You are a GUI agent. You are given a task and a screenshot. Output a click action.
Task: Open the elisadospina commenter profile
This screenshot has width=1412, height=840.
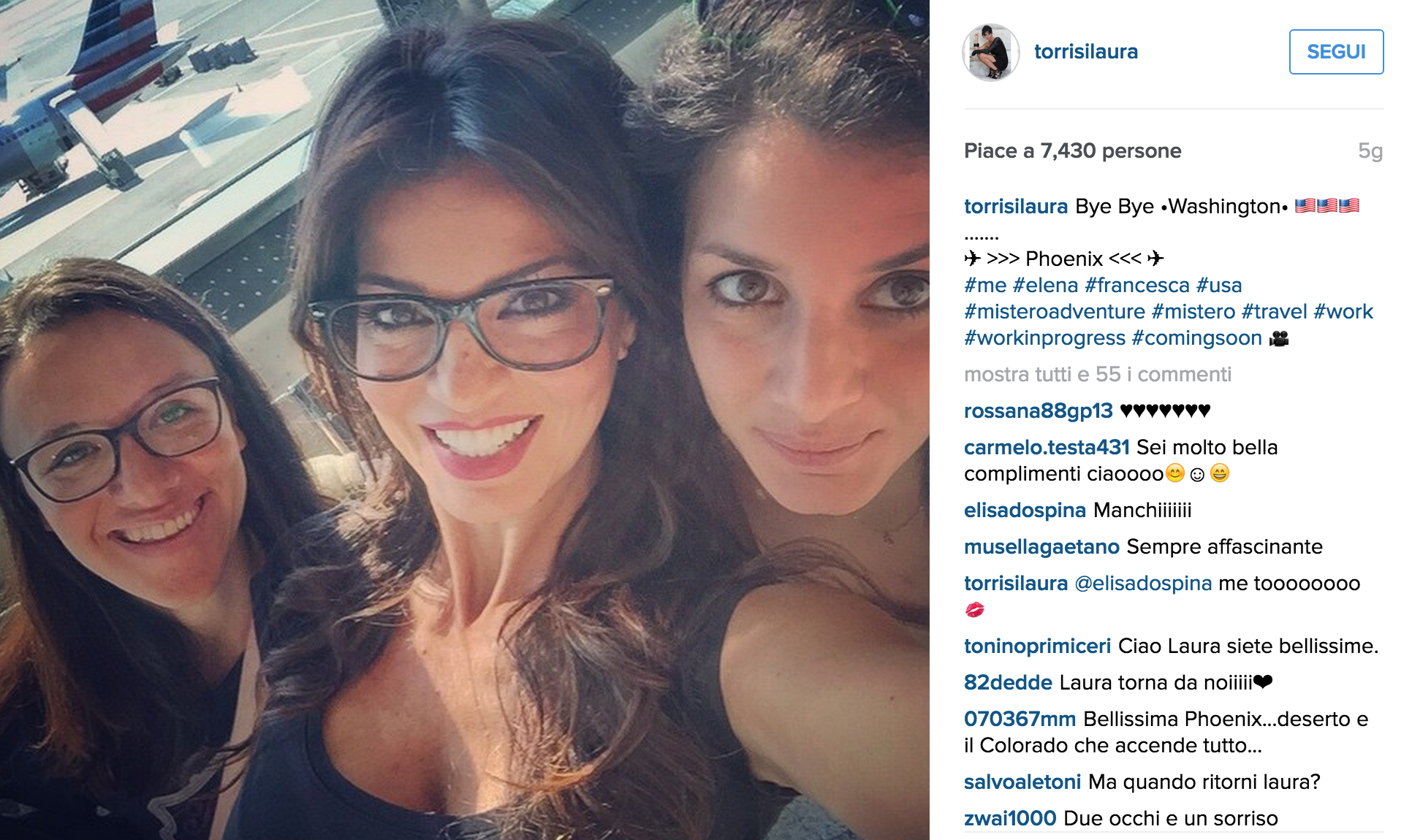pos(1025,511)
